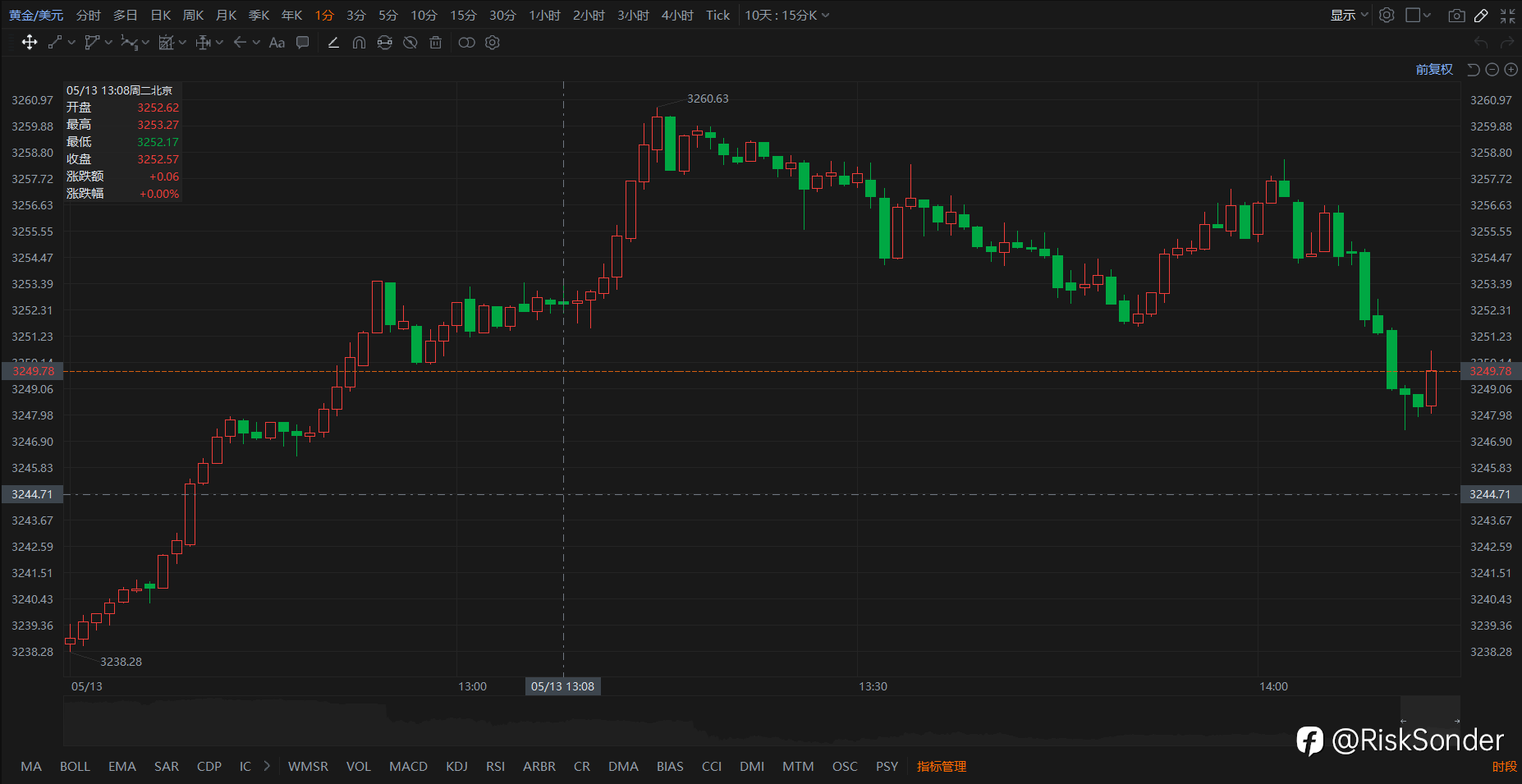Image resolution: width=1522 pixels, height=784 pixels.
Task: Open drawing toolbar settings hexagon gear
Action: [x=493, y=43]
